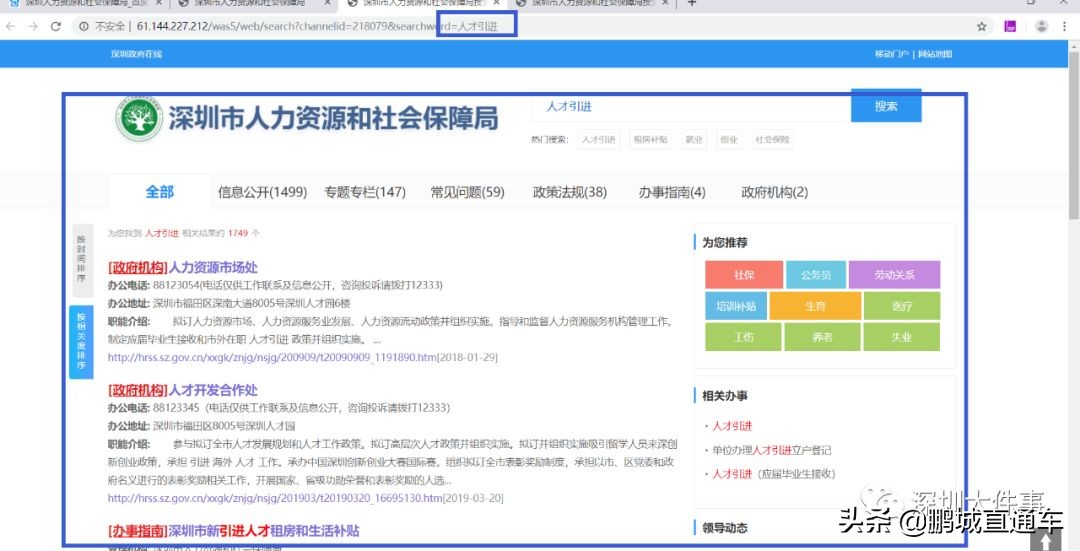Select hot search keyword 创业
This screenshot has width=1080, height=551.
tap(729, 139)
